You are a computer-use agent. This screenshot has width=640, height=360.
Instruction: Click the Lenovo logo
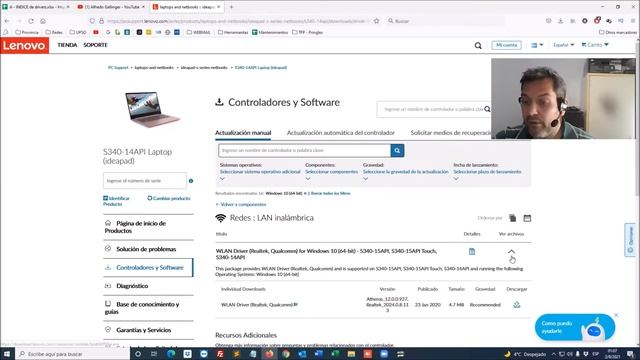pos(24,45)
